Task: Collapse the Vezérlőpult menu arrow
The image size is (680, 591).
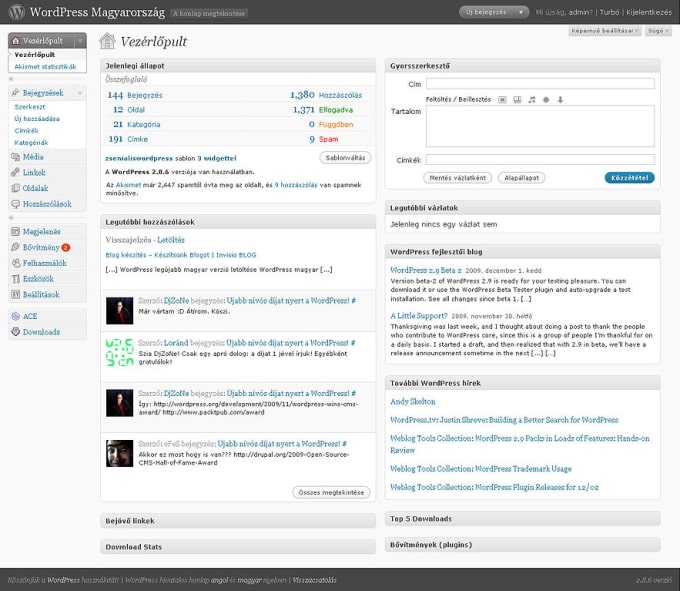Action: pyautogui.click(x=80, y=41)
